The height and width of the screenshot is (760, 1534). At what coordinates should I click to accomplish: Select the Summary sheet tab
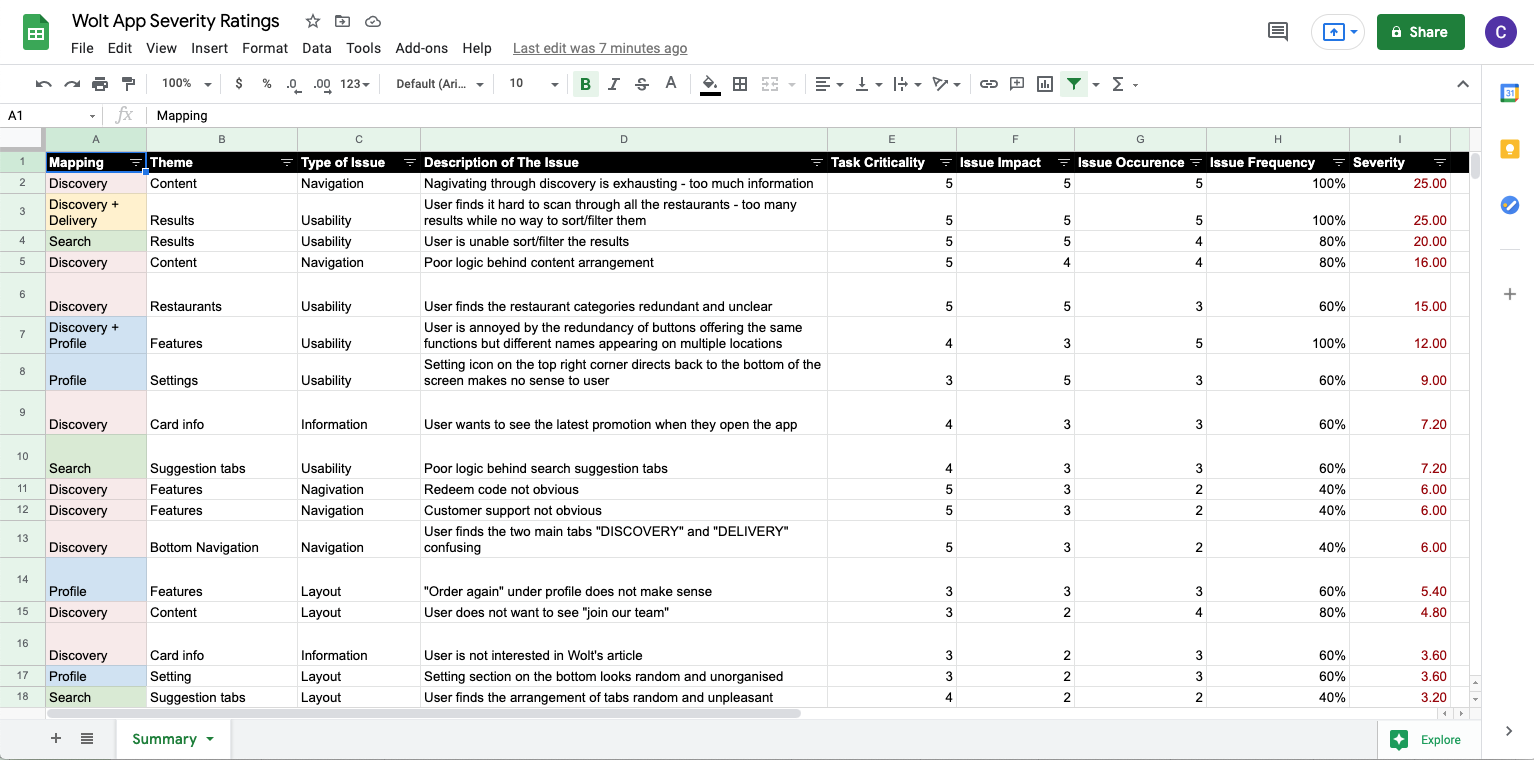[174, 739]
